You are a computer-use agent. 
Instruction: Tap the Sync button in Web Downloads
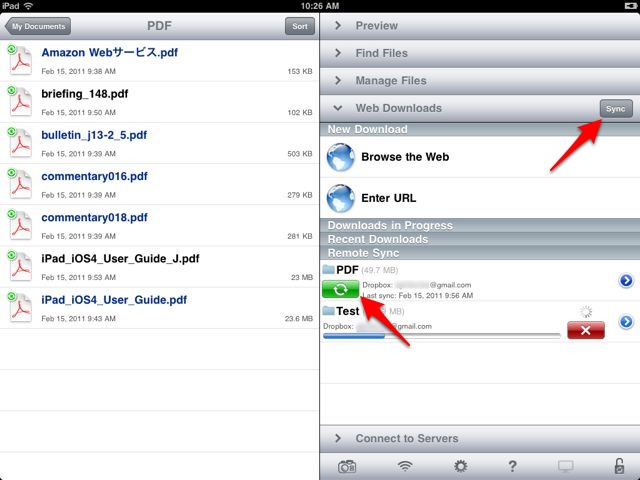[x=616, y=109]
